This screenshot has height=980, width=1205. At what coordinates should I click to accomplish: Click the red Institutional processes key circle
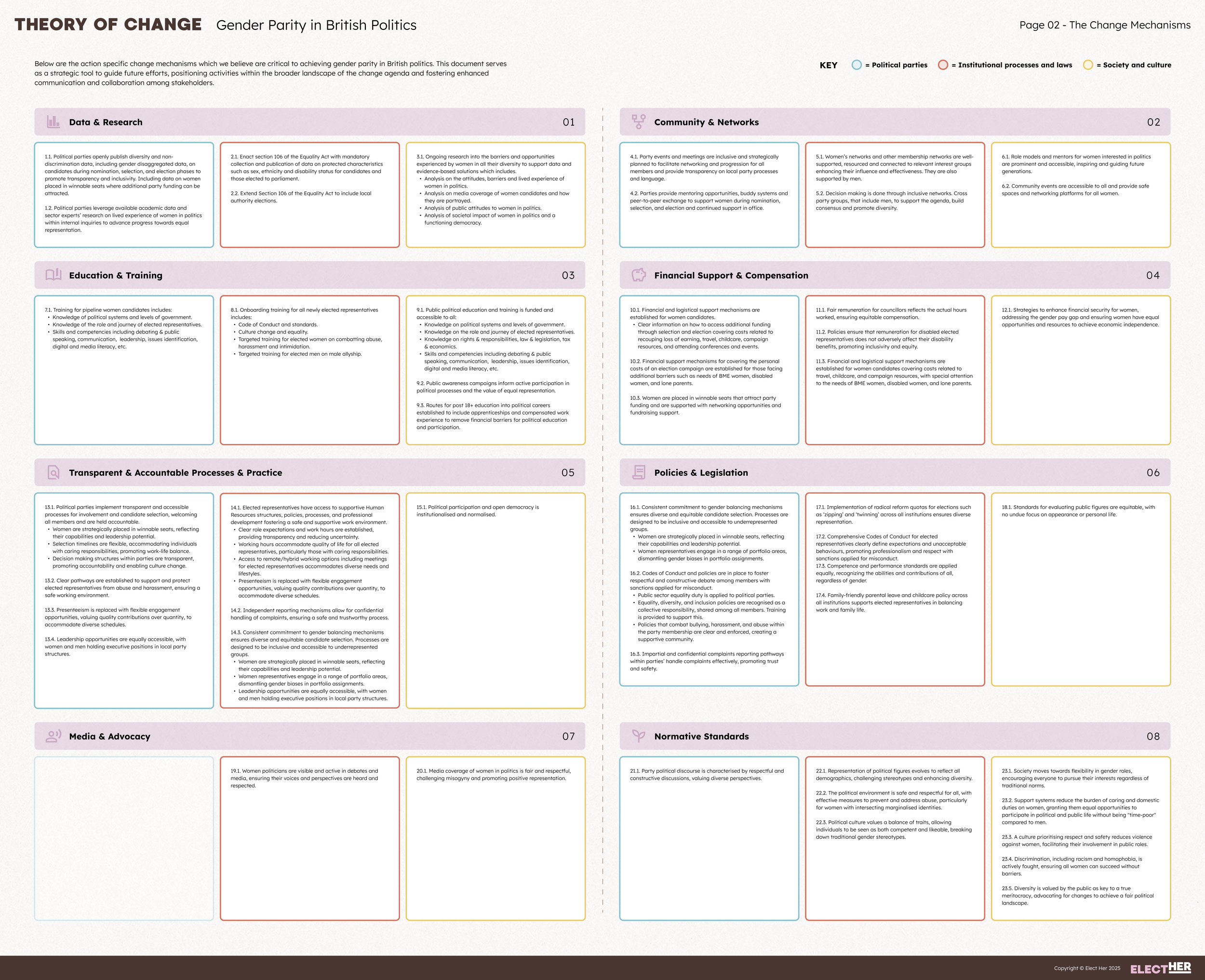click(x=943, y=65)
